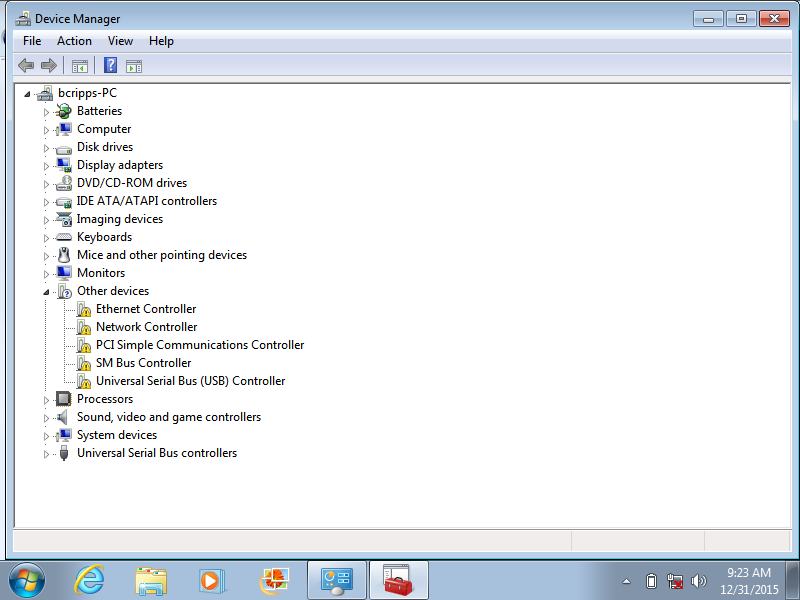Select 'Universal Serial Bus (USB) Controller' entry

(x=190, y=381)
